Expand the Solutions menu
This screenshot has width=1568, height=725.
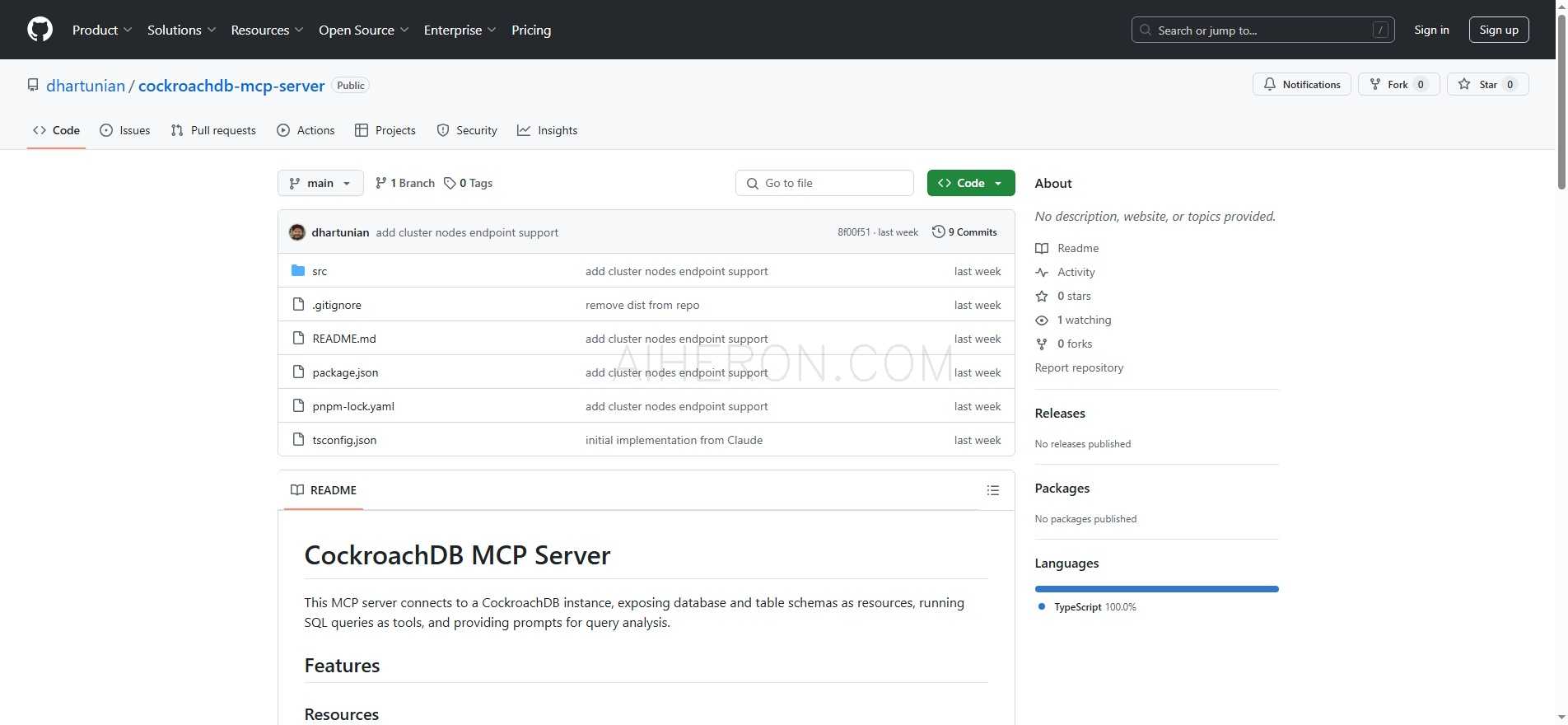tap(181, 30)
